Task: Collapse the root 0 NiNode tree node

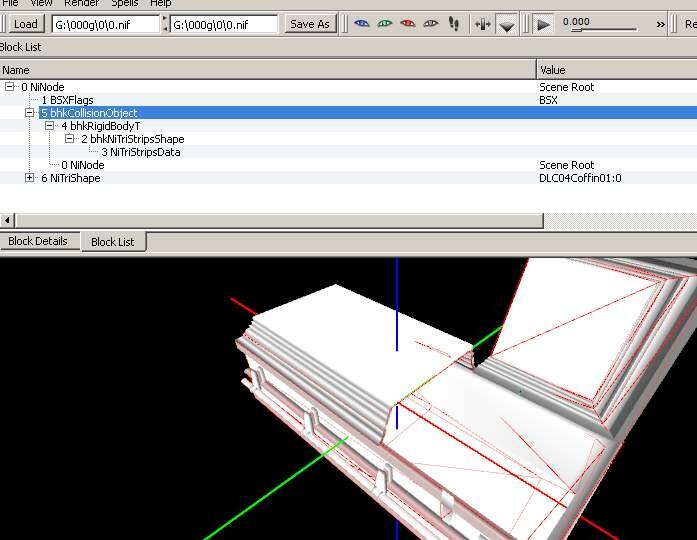Action: (x=9, y=87)
